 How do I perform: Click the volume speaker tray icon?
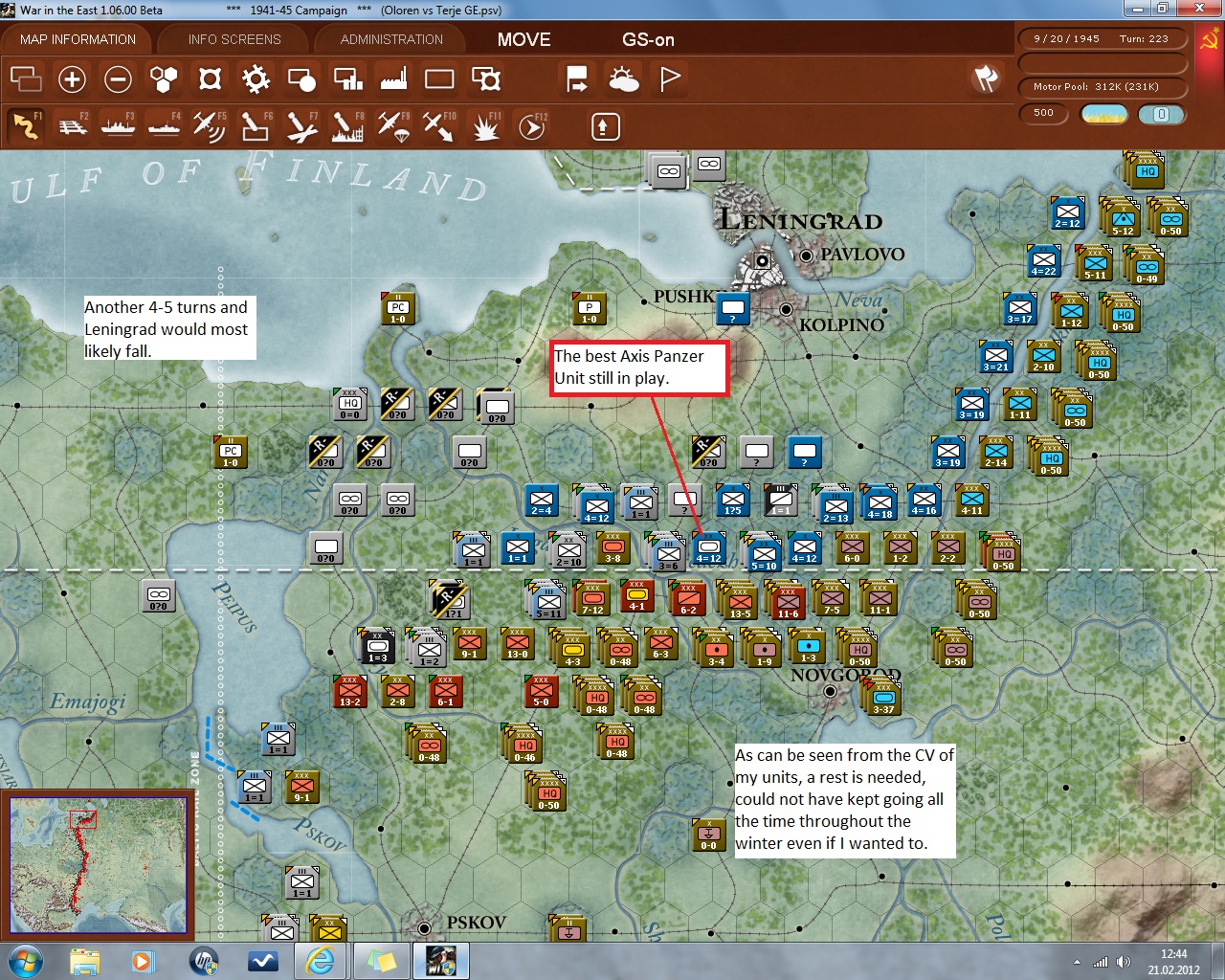[x=1123, y=962]
